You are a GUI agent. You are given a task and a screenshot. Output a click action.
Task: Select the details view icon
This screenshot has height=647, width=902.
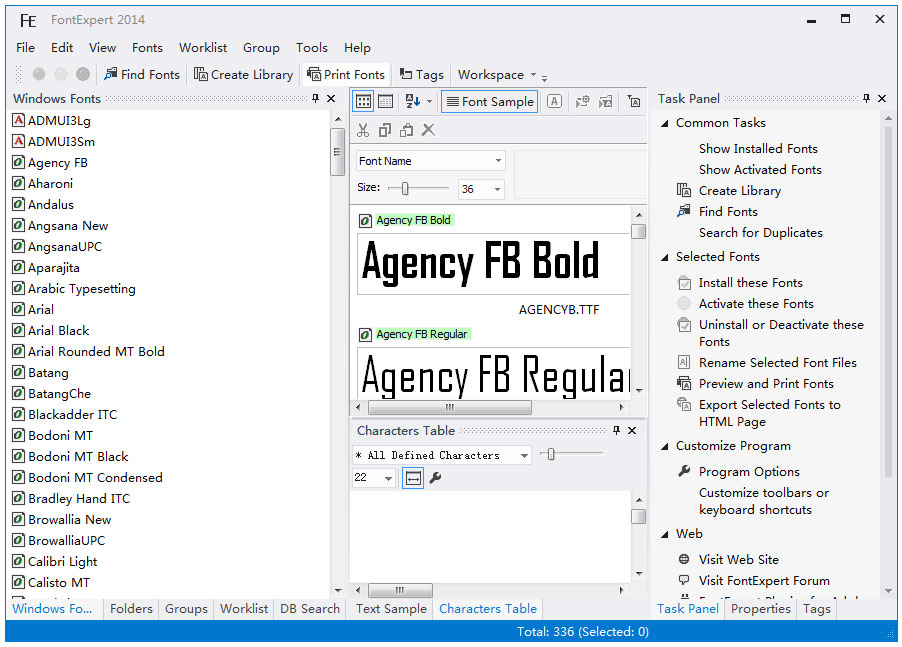(x=385, y=101)
